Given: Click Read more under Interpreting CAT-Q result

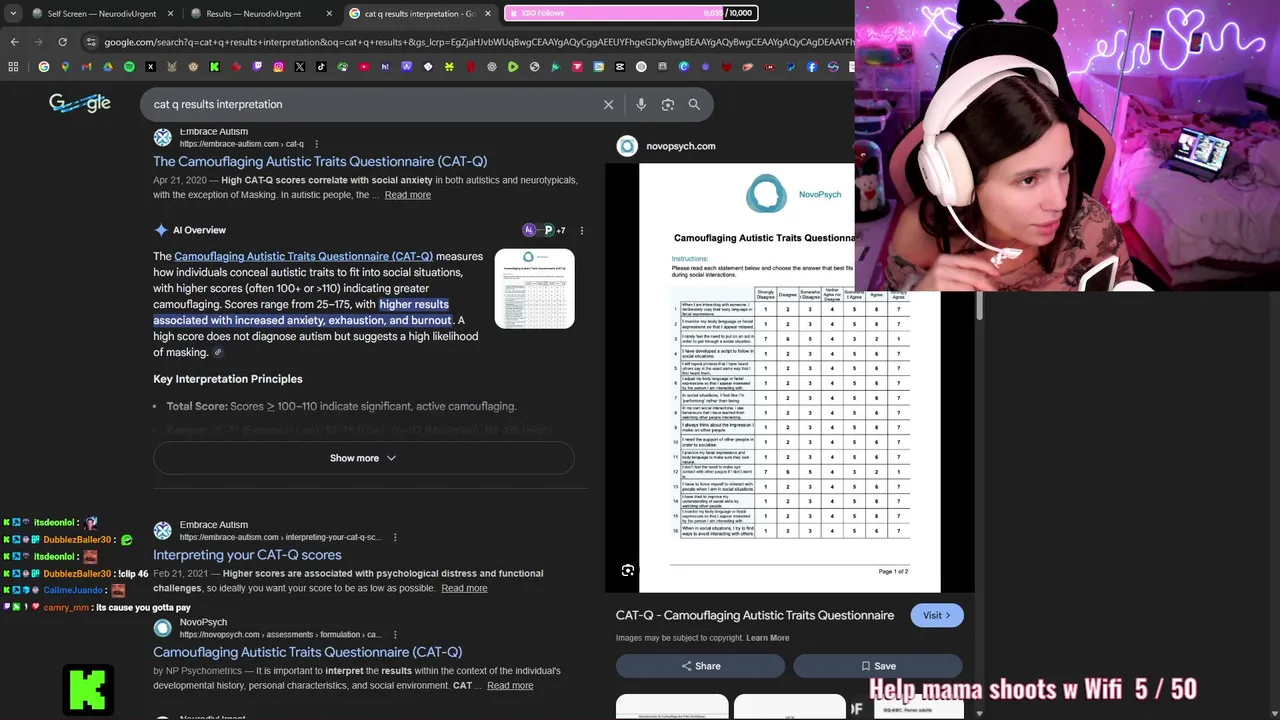Looking at the screenshot, I should (464, 588).
